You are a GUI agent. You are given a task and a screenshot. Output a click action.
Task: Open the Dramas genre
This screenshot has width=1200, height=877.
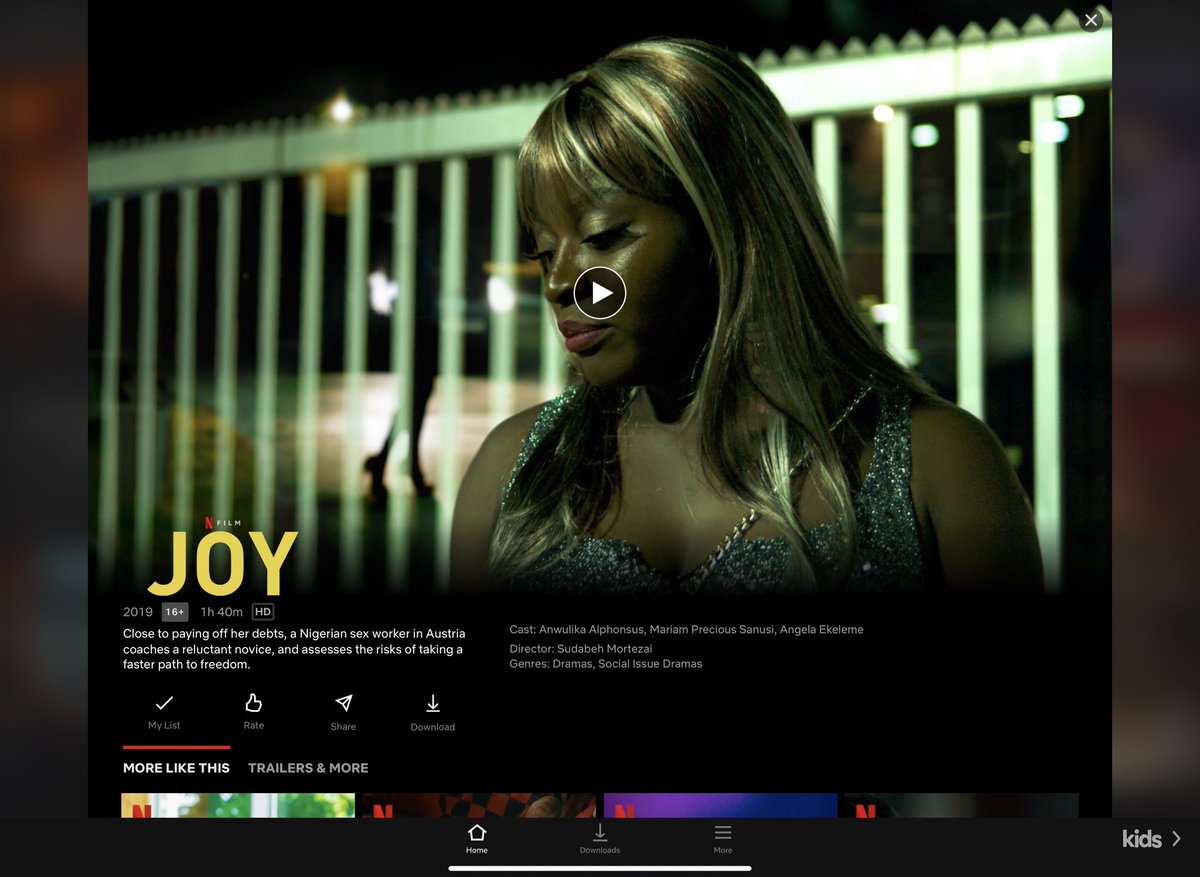(571, 664)
